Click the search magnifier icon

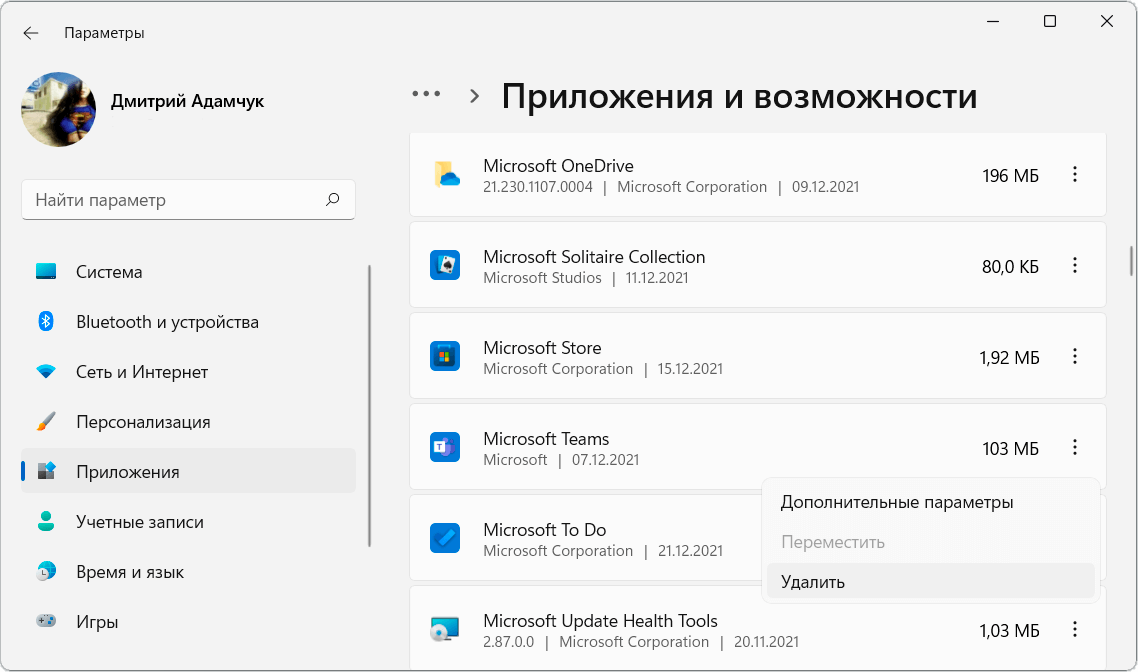point(333,200)
